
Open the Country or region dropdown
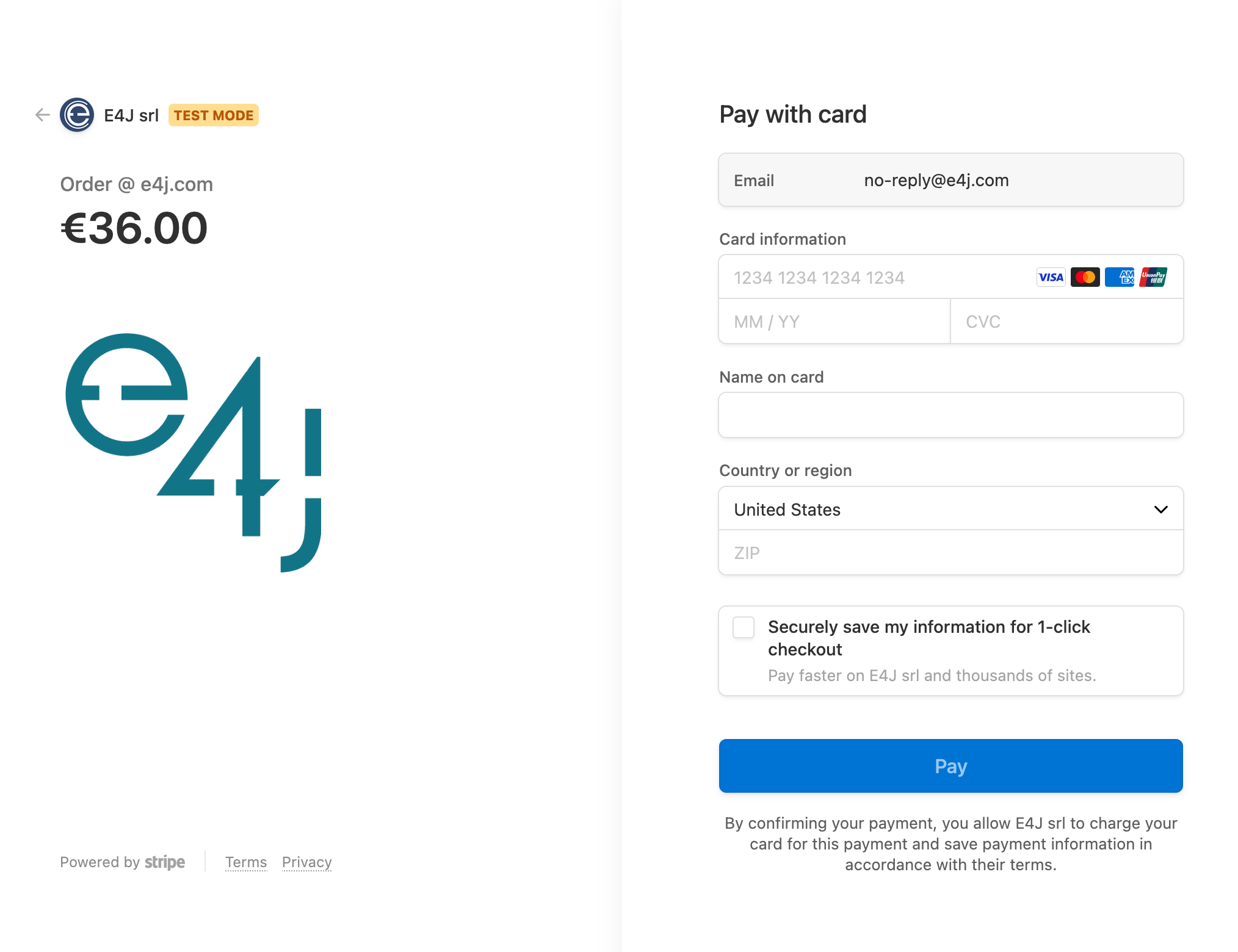tap(950, 509)
